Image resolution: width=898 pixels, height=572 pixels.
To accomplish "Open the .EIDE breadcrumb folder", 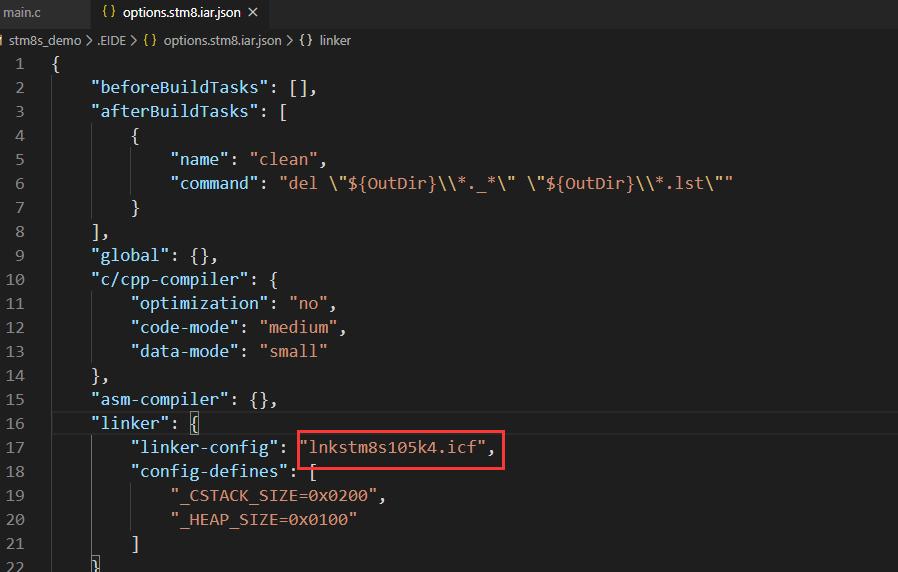I will (112, 41).
